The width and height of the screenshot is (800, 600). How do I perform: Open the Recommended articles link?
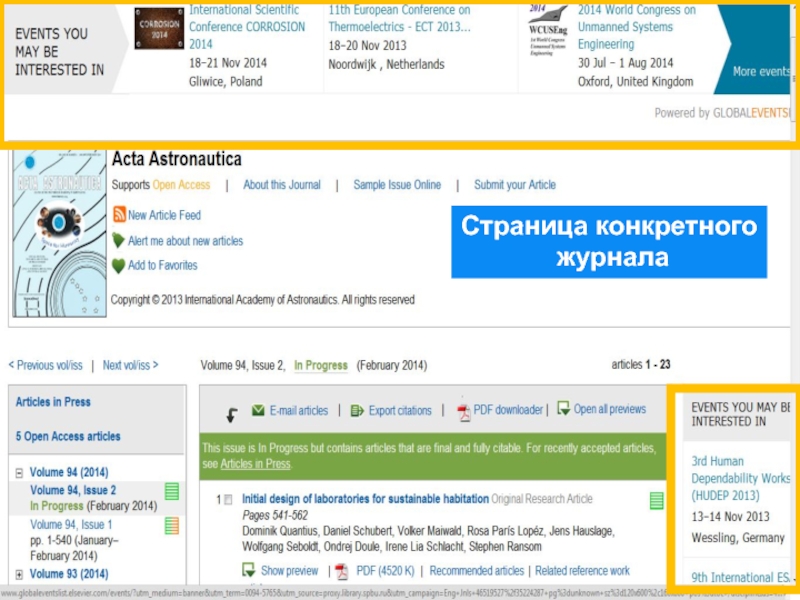pyautogui.click(x=476, y=571)
